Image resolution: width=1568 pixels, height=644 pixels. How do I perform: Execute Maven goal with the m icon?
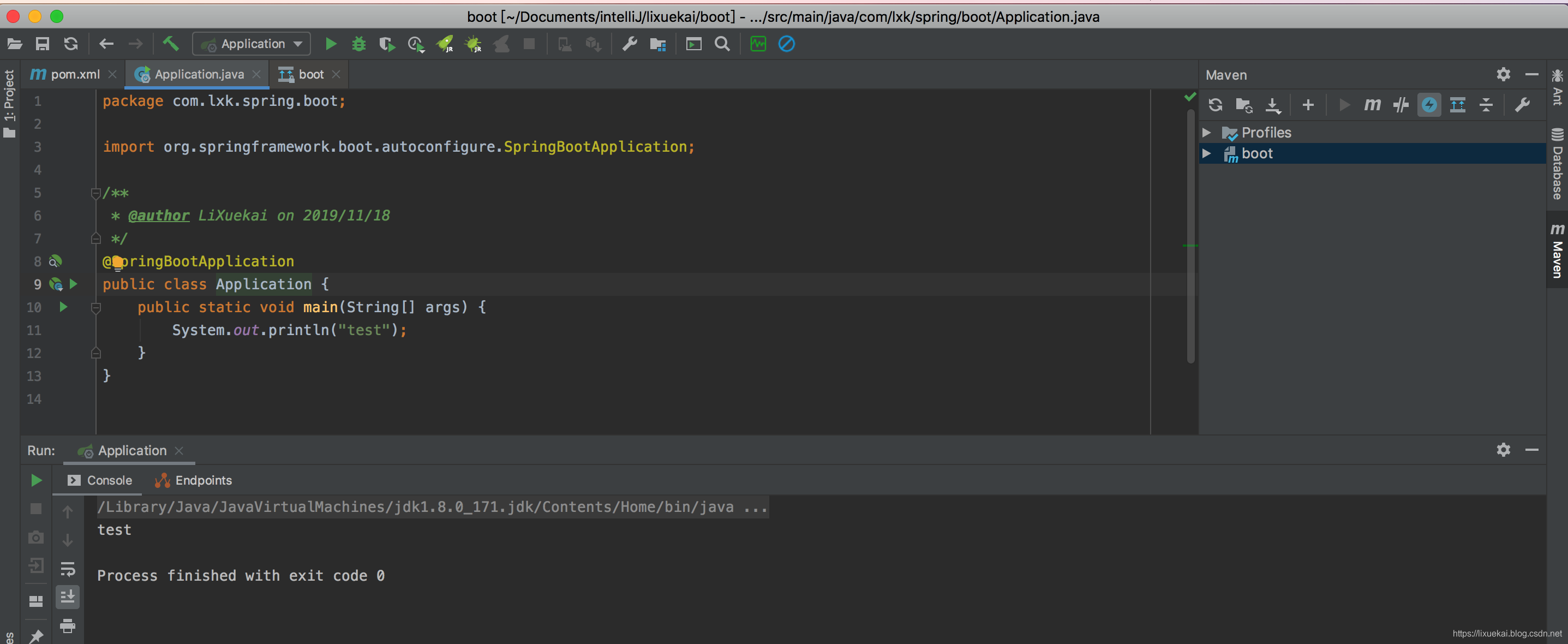[1372, 105]
